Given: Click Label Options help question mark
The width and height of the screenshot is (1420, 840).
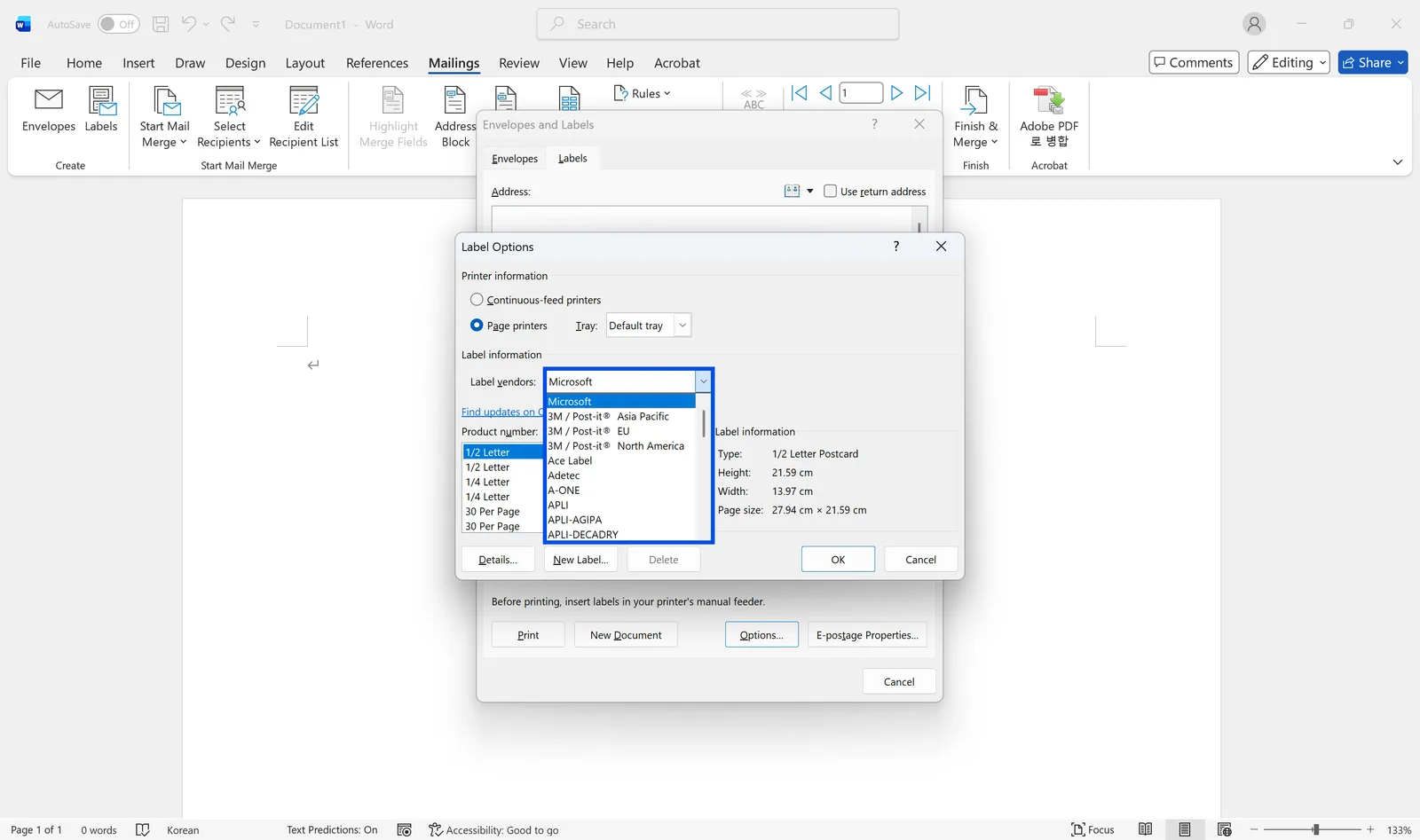Looking at the screenshot, I should tap(896, 247).
